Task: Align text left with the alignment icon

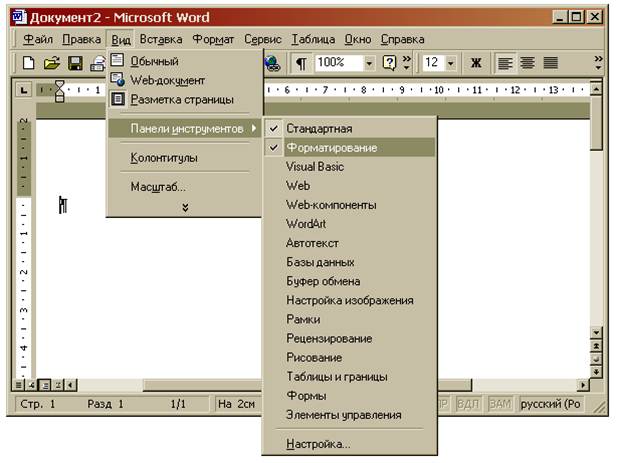Action: 505,63
